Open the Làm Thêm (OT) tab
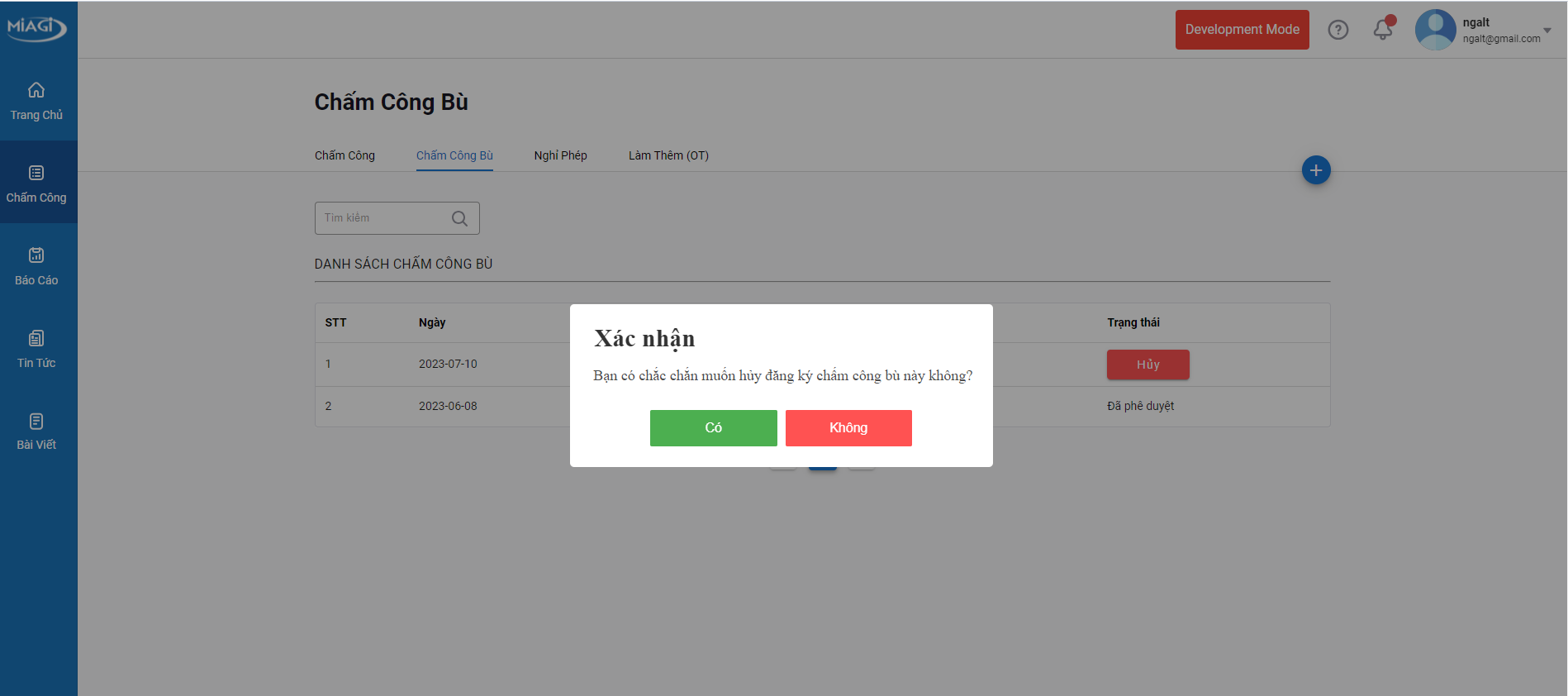Image resolution: width=1568 pixels, height=696 pixels. tap(668, 155)
